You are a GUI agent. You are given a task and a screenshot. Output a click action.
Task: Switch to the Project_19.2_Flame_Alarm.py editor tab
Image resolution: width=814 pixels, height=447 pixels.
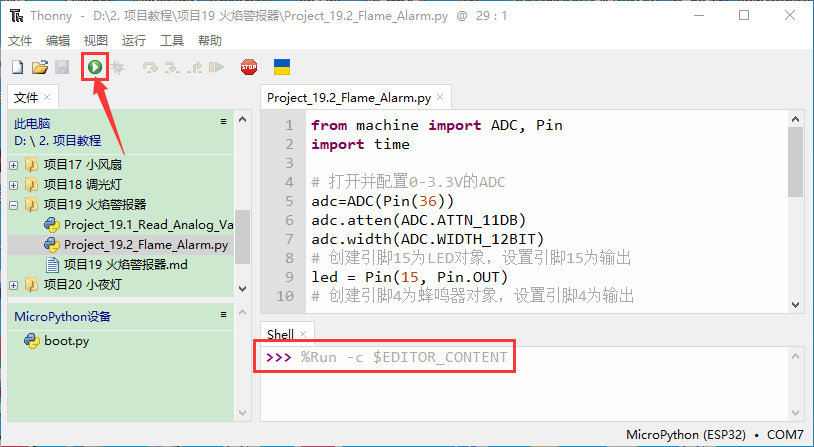pyautogui.click(x=349, y=98)
